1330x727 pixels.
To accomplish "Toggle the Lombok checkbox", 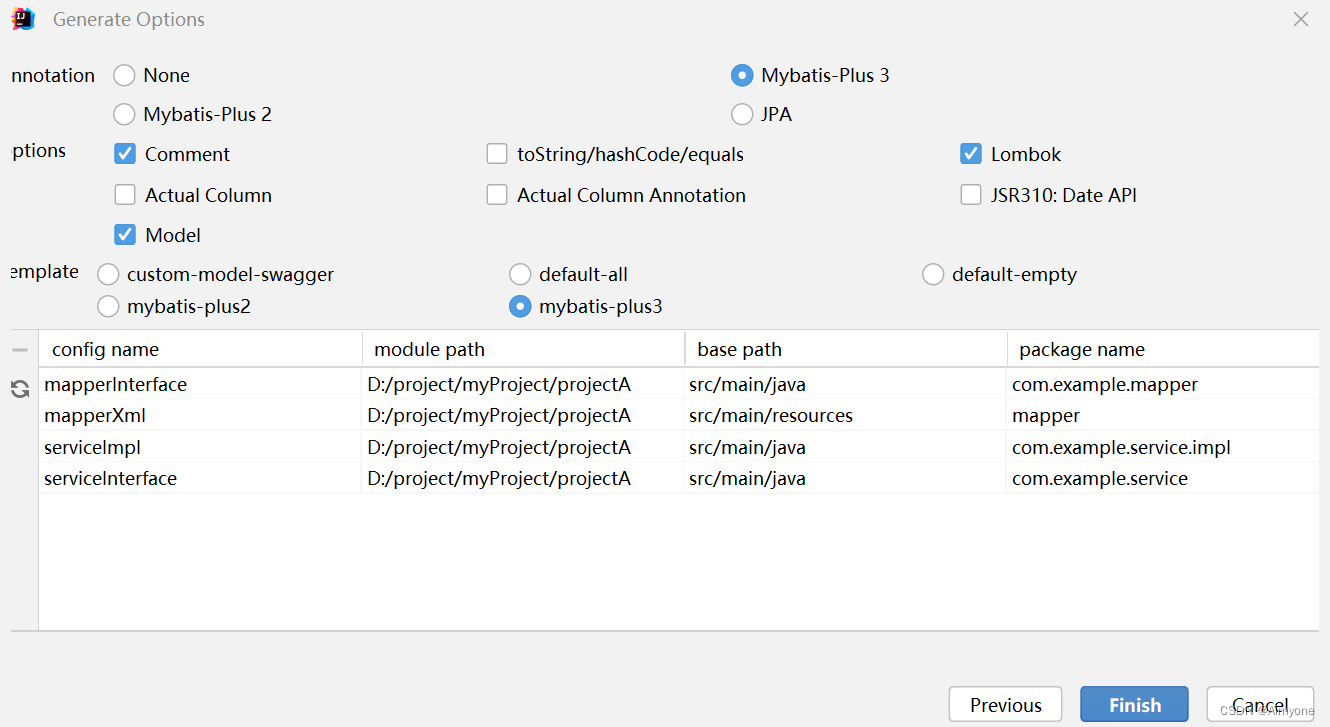I will coord(971,154).
